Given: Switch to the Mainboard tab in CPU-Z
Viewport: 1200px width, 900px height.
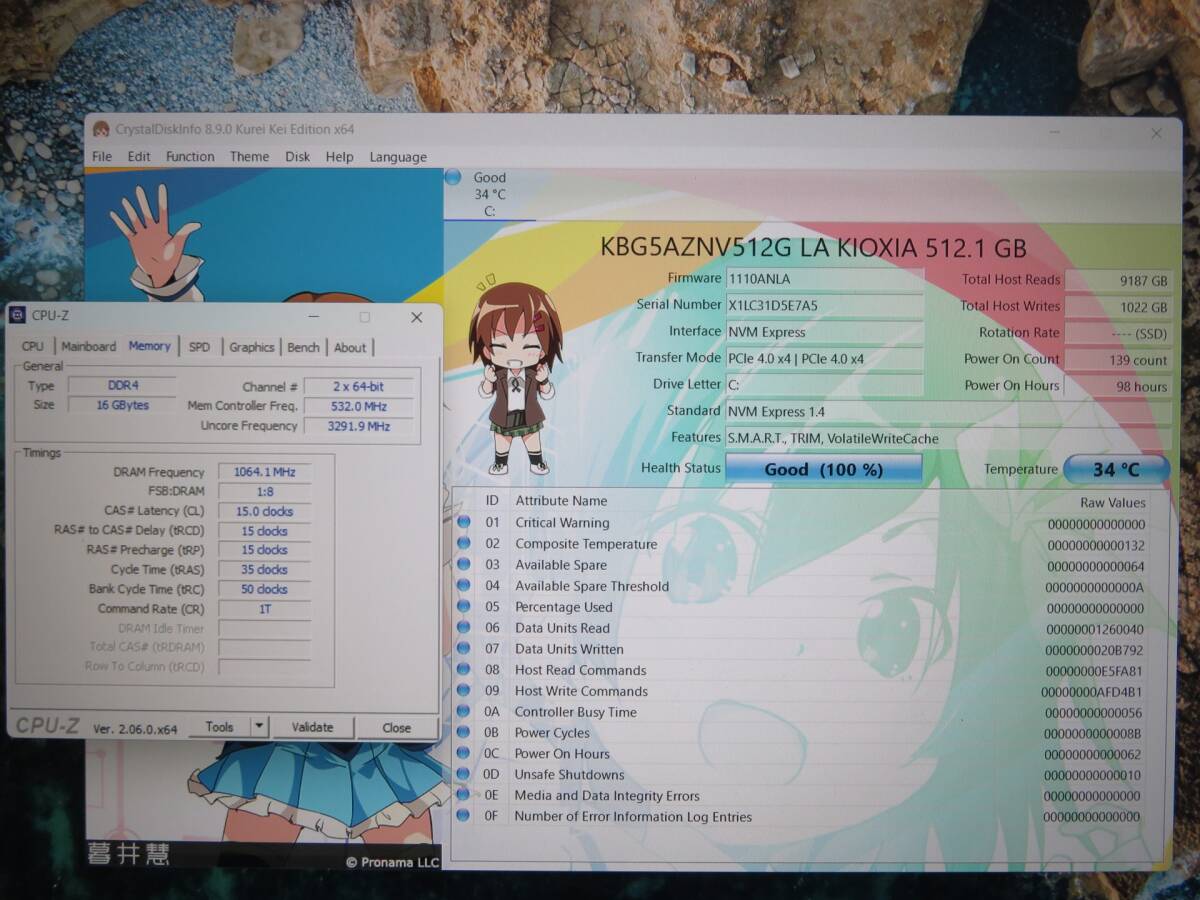Looking at the screenshot, I should pyautogui.click(x=89, y=347).
